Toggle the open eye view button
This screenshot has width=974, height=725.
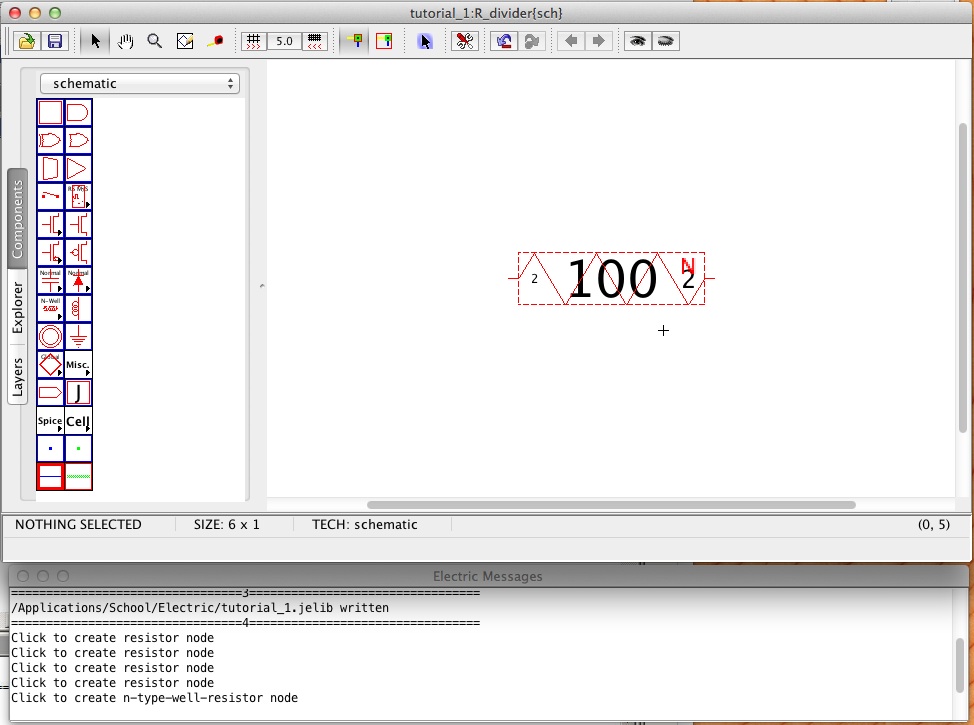coord(636,41)
